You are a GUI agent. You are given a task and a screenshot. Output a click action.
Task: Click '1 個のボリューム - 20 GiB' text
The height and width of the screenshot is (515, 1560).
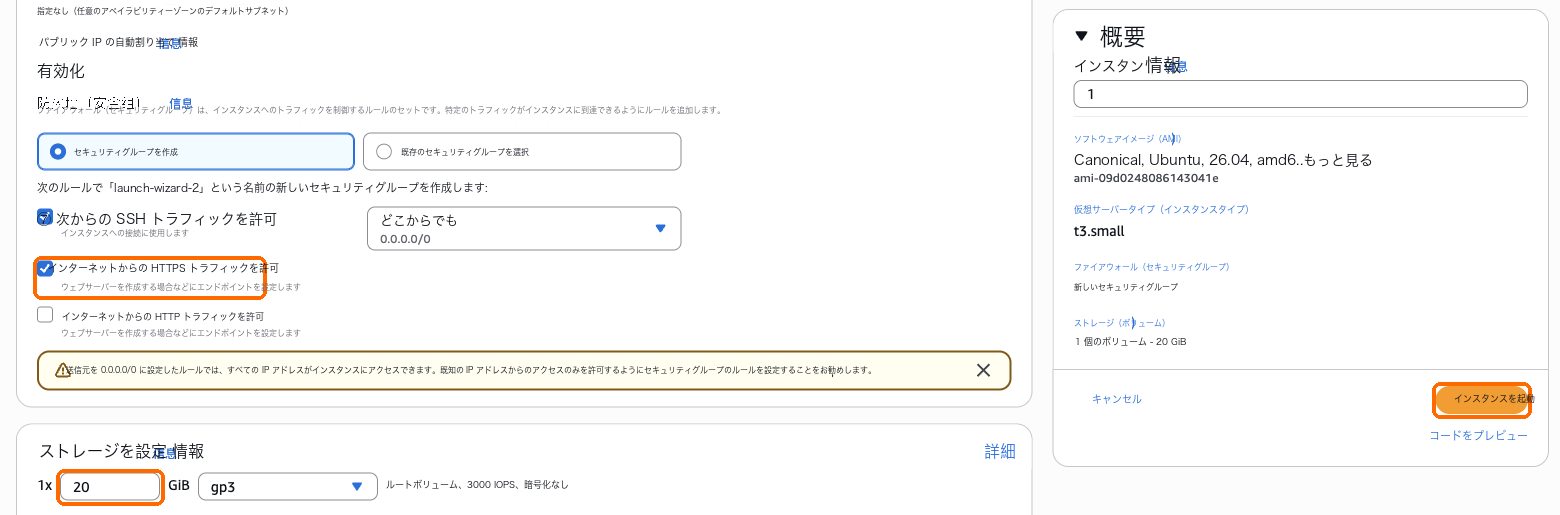(x=1130, y=342)
